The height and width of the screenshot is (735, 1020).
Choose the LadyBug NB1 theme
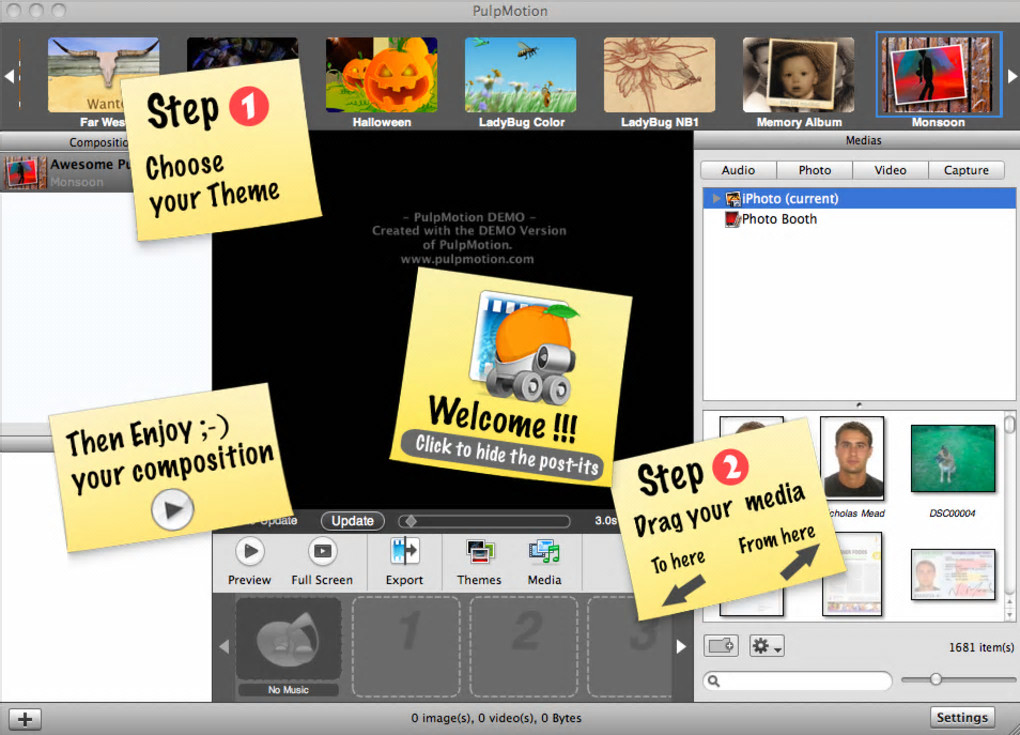tap(659, 74)
